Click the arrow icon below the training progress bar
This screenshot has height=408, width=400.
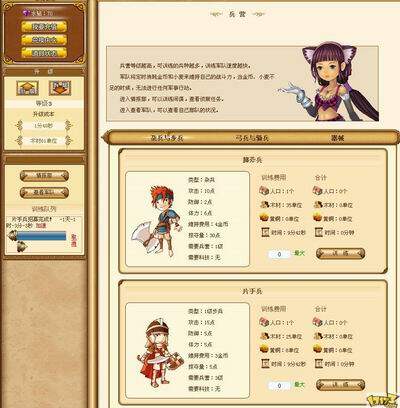pyautogui.click(x=22, y=247)
